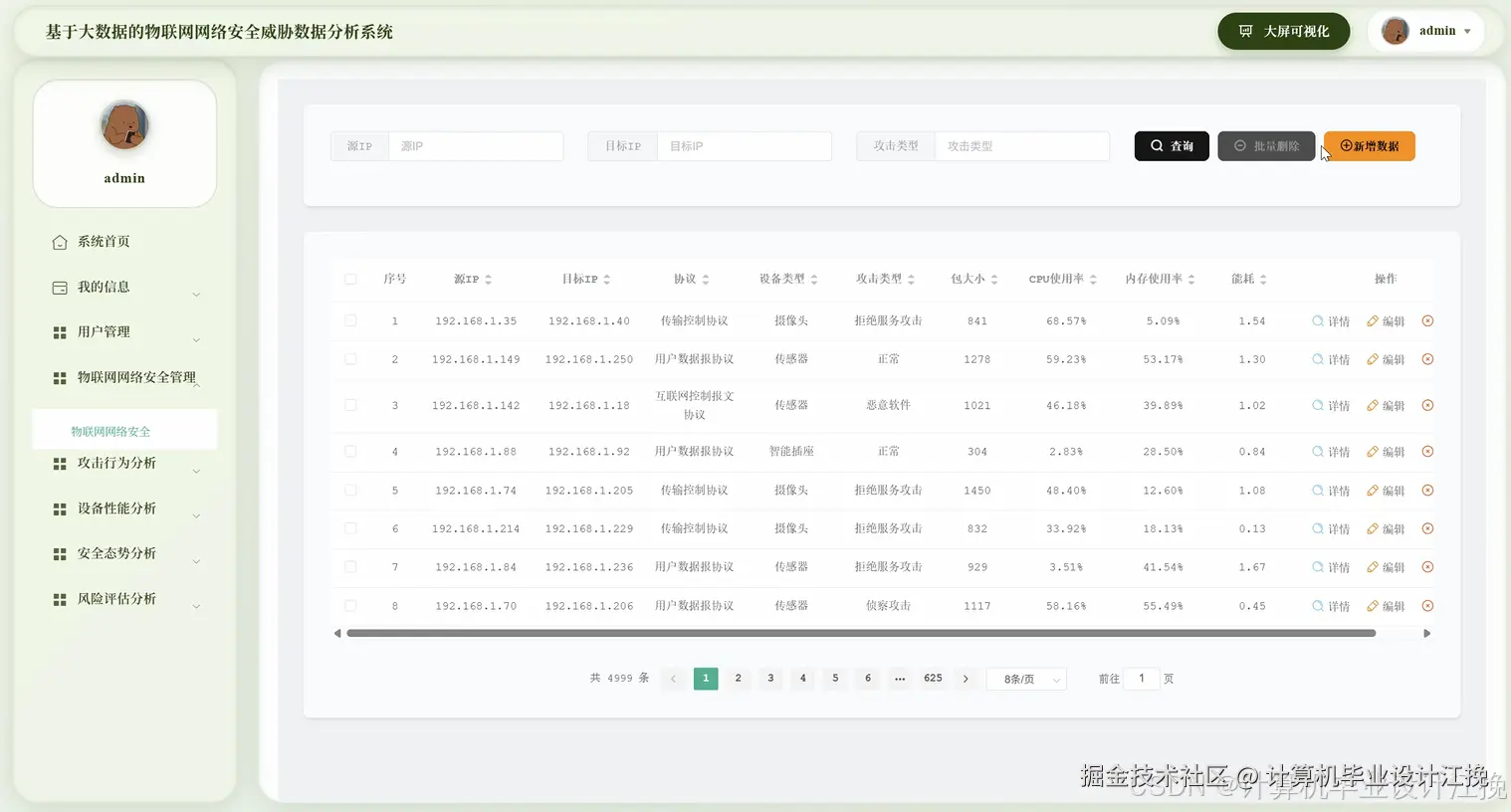Delete row 7 with red circle icon
Screen dimensions: 1511x812
click(x=1427, y=567)
